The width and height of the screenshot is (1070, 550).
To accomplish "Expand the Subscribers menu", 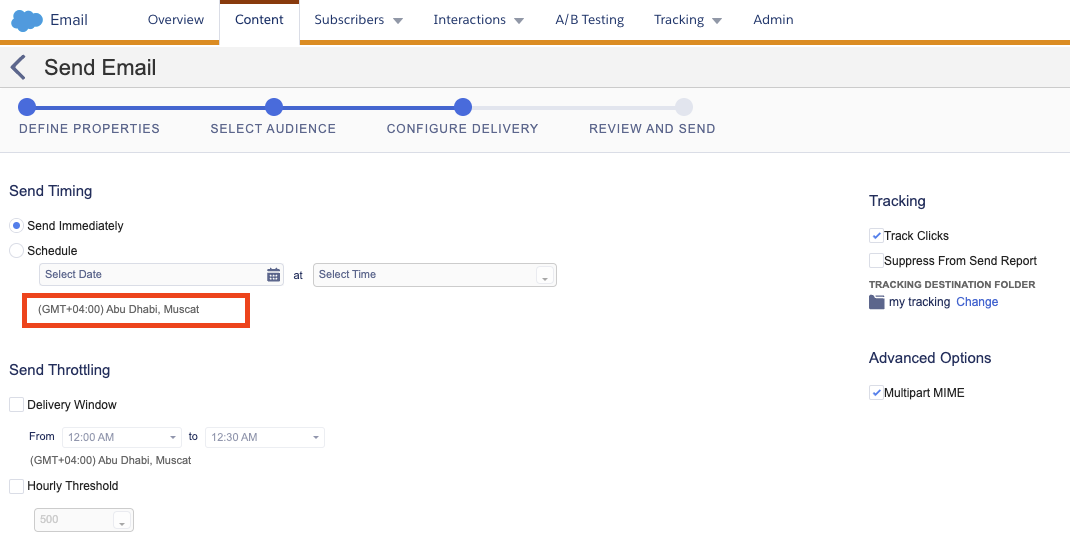I will click(x=358, y=20).
